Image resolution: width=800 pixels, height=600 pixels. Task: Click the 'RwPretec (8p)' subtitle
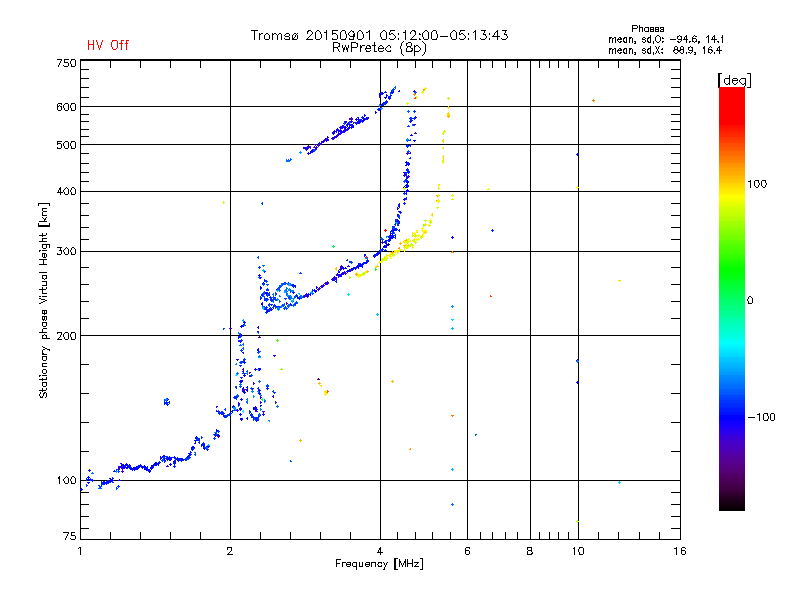click(x=380, y=48)
